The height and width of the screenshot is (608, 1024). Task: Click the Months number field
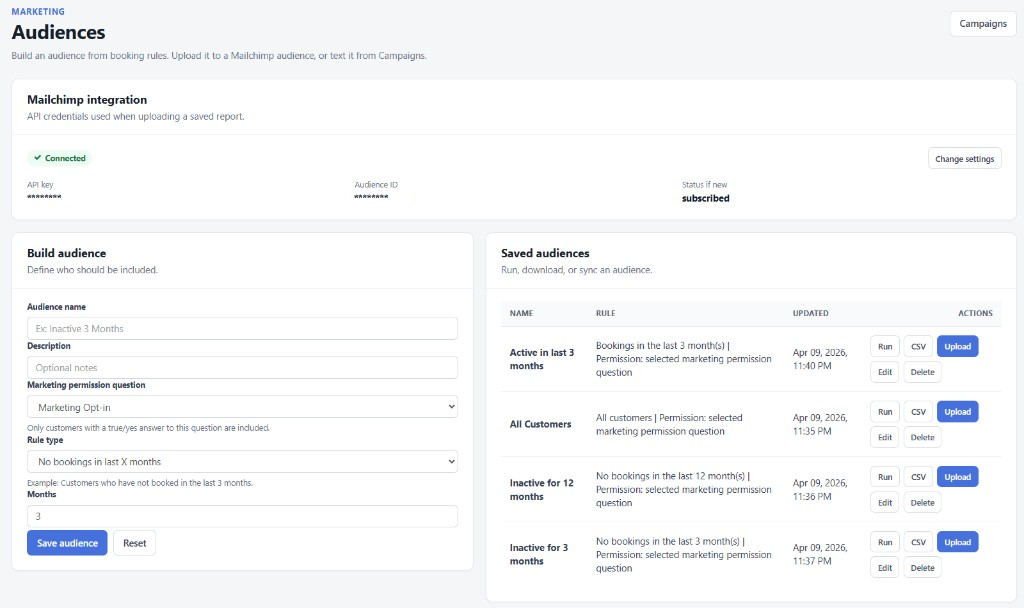click(242, 516)
